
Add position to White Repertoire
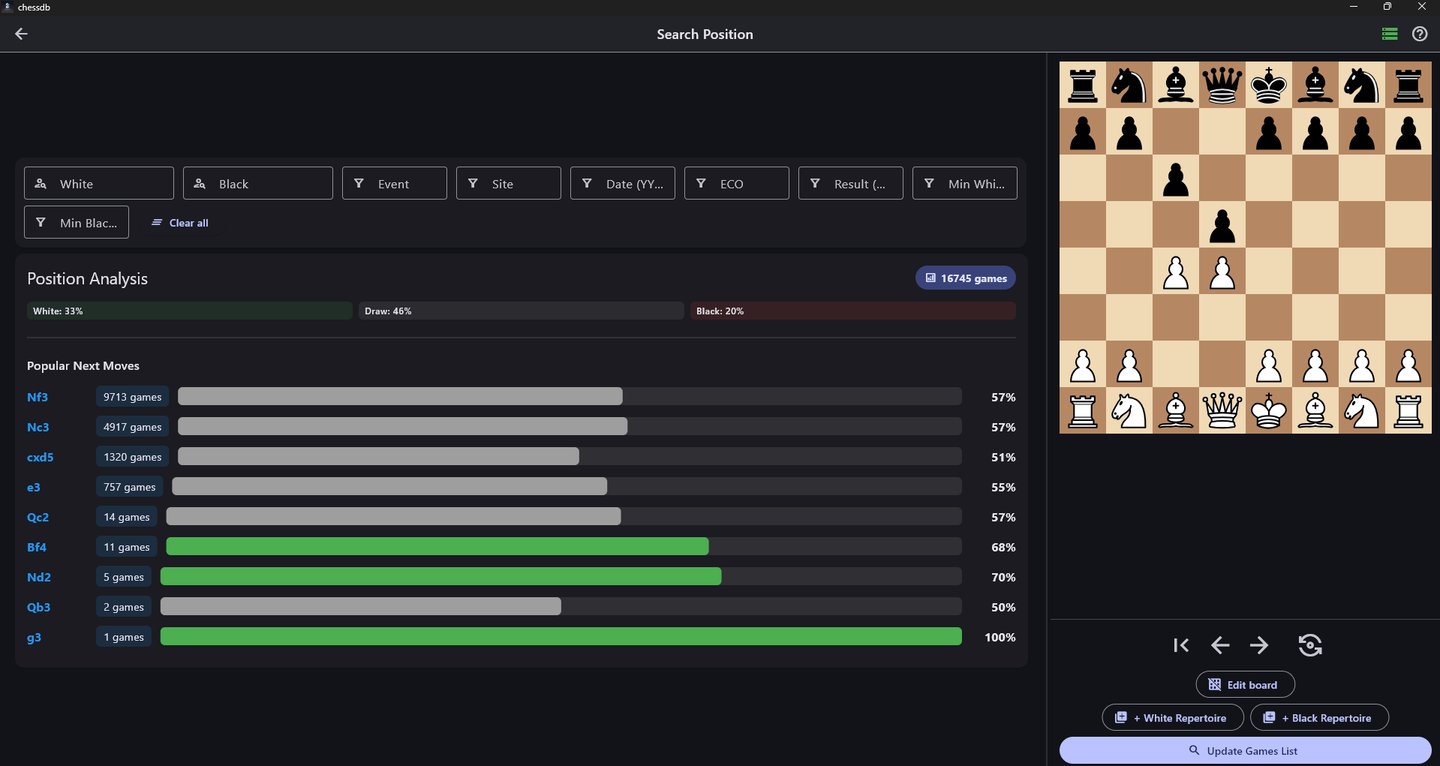click(1172, 718)
